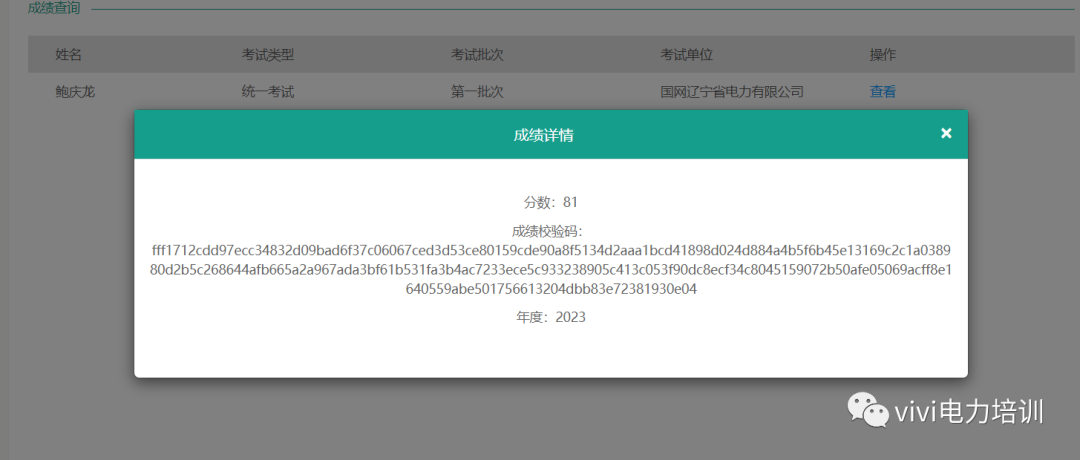Viewport: 1080px width, 460px height.
Task: Click the 考试类型 column header
Action: click(x=267, y=54)
